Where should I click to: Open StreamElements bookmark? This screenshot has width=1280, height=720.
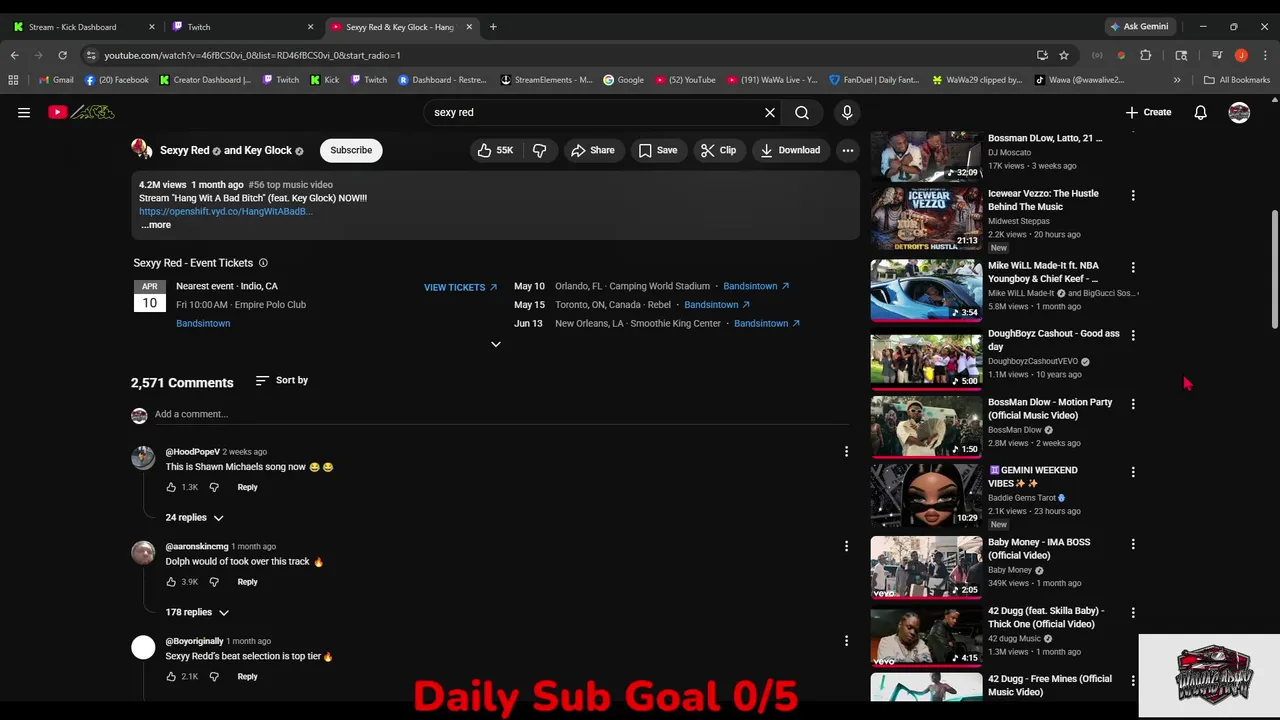(x=547, y=80)
